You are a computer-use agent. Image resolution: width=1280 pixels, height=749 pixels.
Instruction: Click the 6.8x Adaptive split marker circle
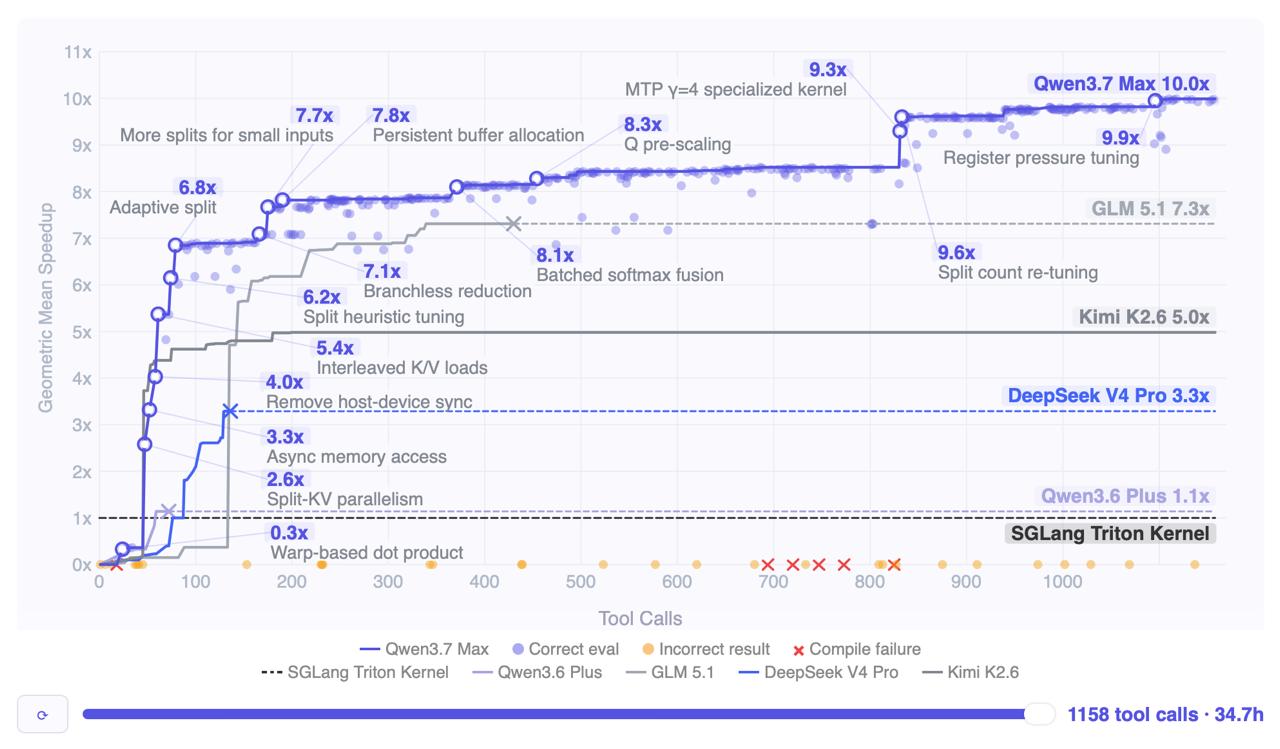175,245
